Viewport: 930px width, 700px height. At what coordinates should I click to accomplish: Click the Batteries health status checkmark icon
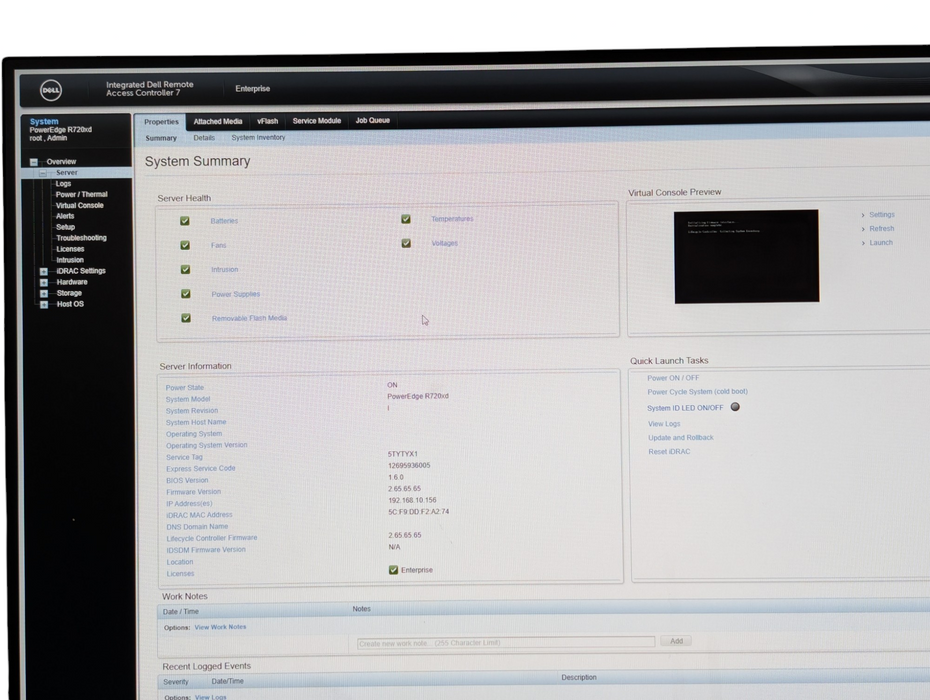pyautogui.click(x=184, y=221)
